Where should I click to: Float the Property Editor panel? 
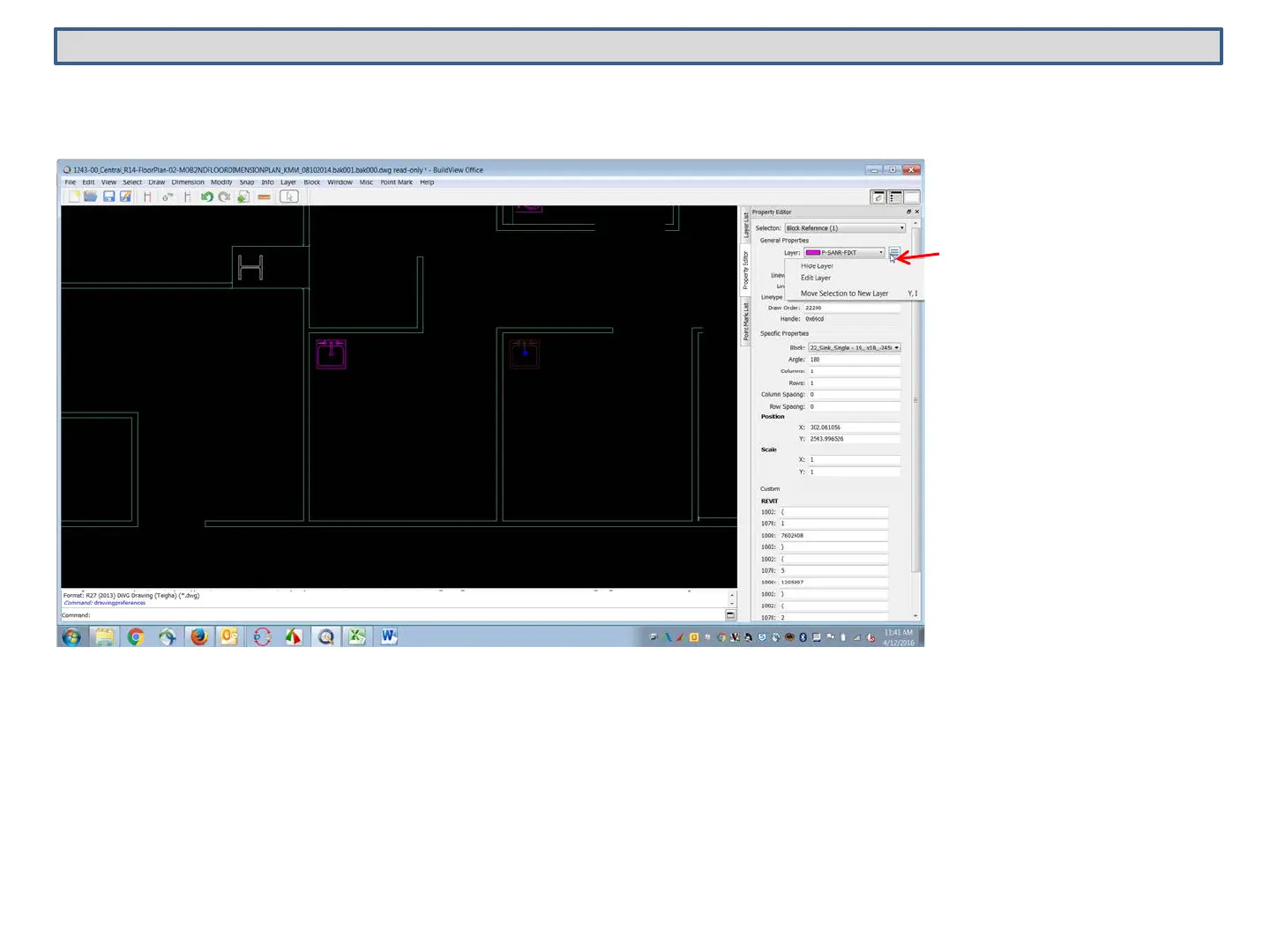909,212
